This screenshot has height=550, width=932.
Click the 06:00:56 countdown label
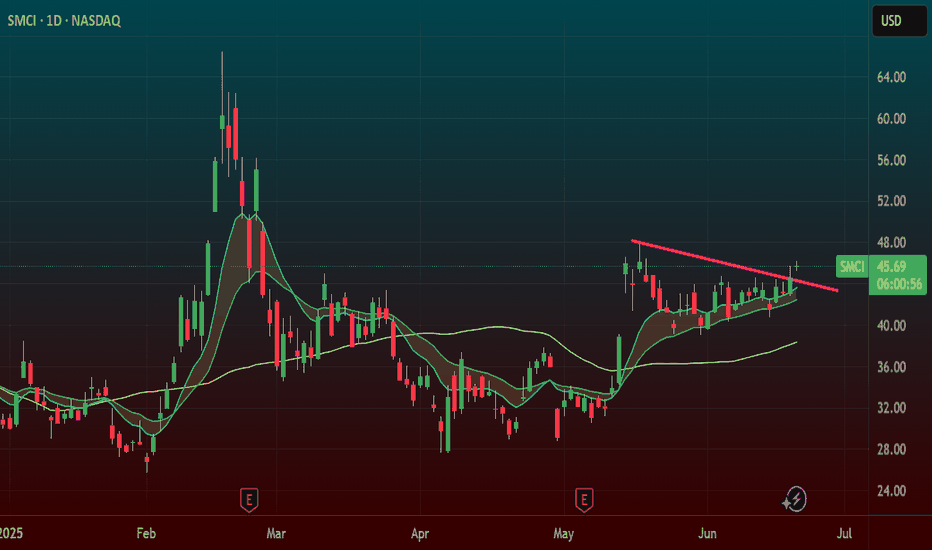[899, 284]
